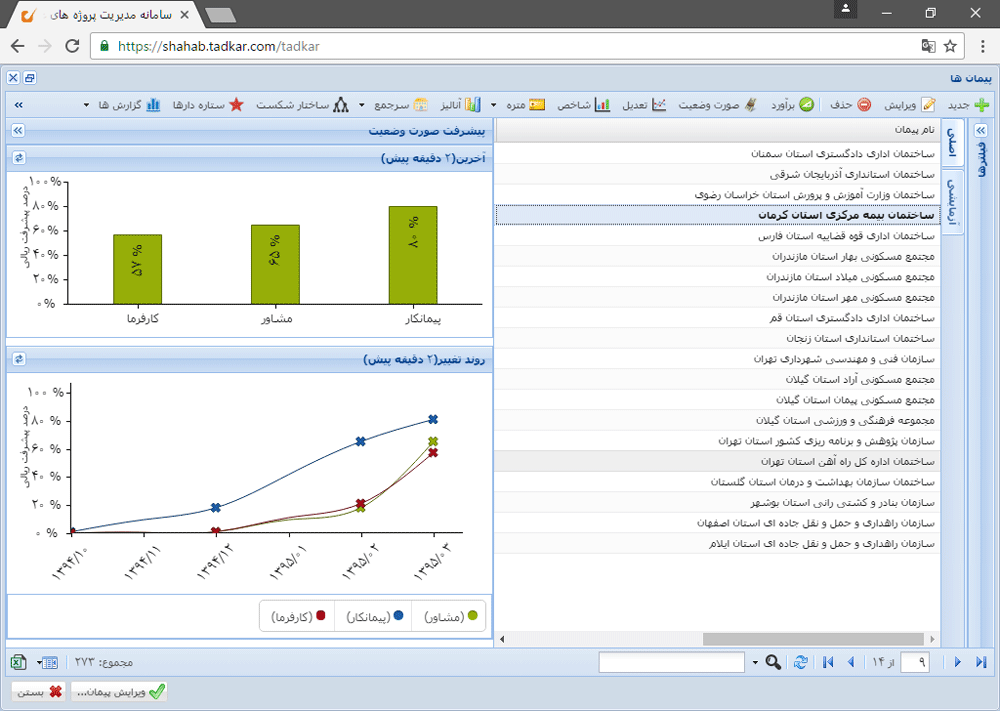Viewport: 1000px width, 711px height.
Task: Refresh the contracts list in the pager
Action: click(x=800, y=662)
